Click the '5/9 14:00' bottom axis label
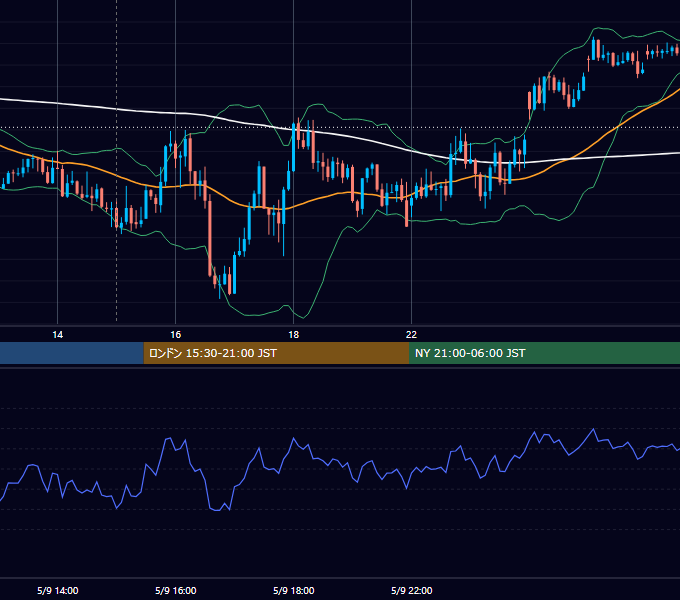Viewport: 680px width, 600px height. [x=58, y=590]
